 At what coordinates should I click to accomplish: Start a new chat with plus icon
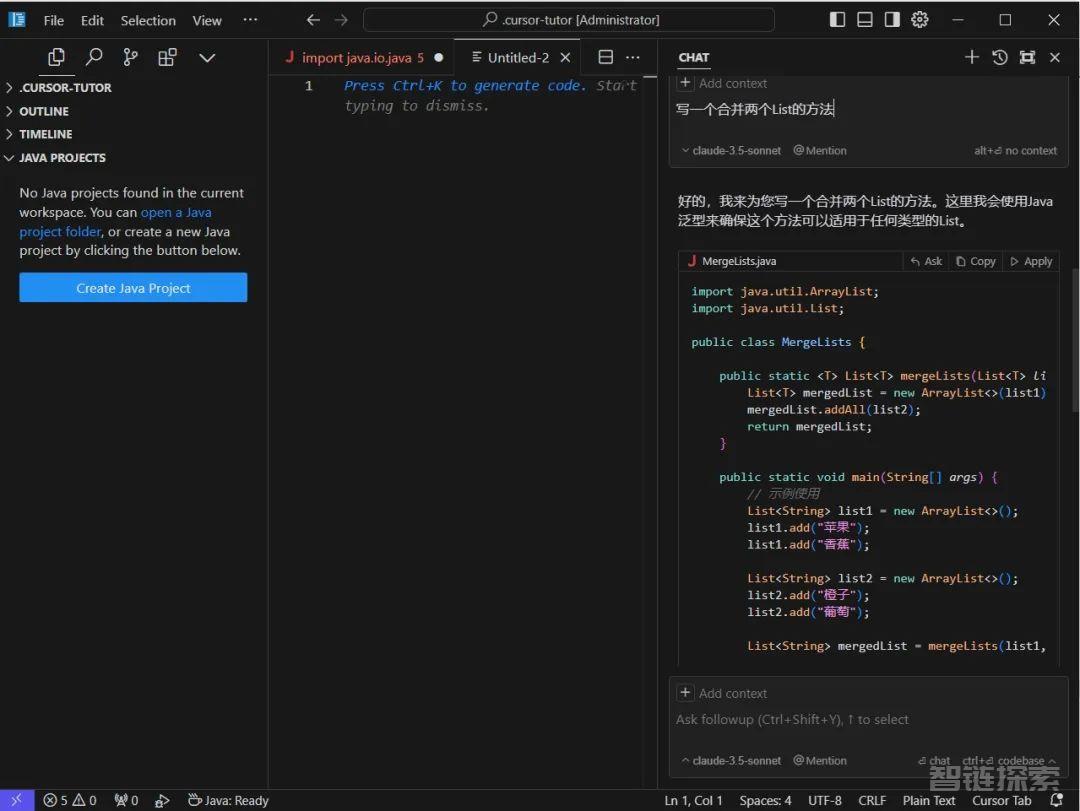click(971, 57)
